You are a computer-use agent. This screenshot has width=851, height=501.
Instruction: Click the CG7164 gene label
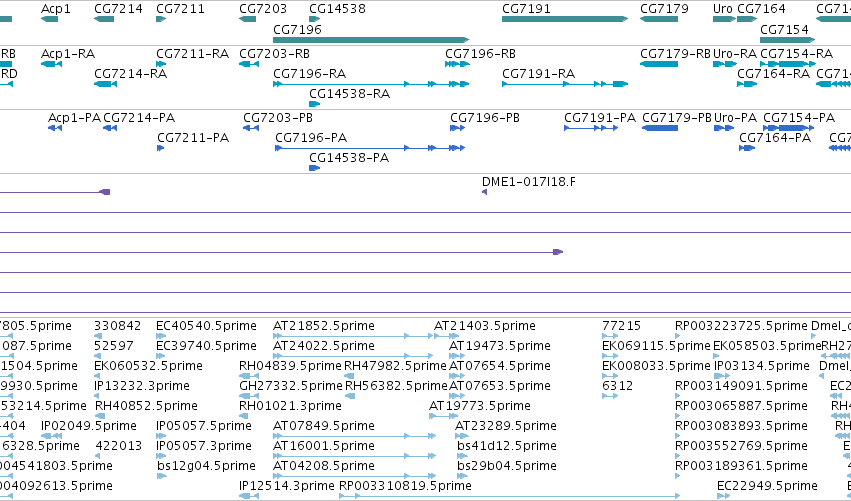(x=761, y=9)
